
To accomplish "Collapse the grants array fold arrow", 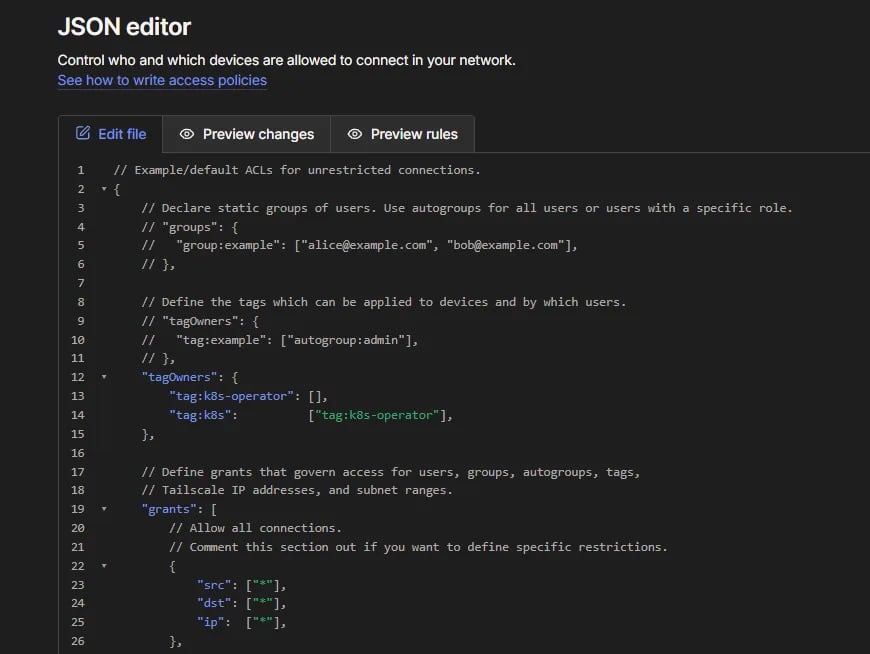I will pos(104,509).
